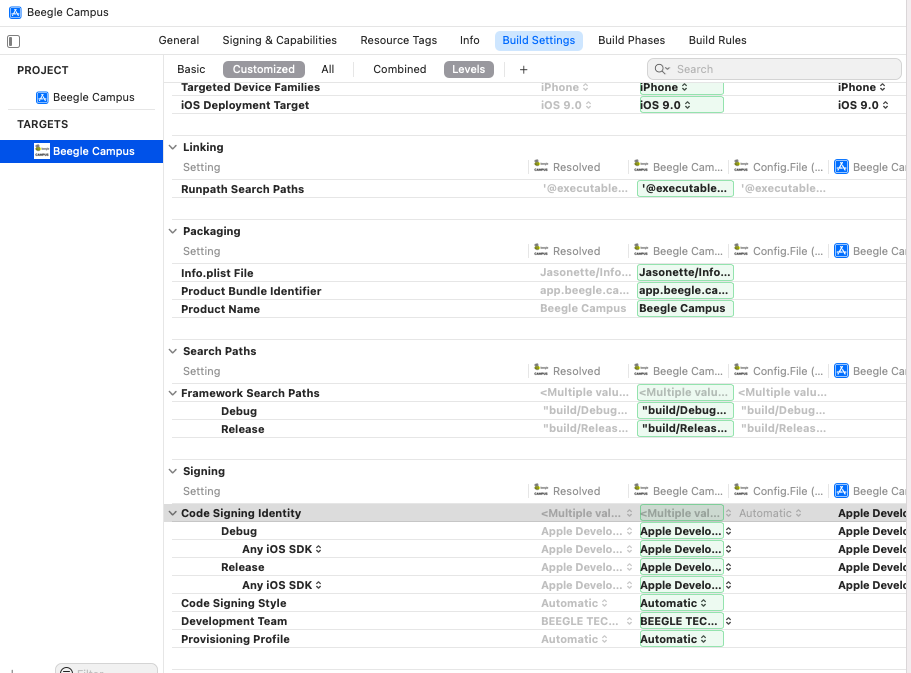Collapse the Framework Search Paths row
Screen dimensions: 911x673
[173, 393]
